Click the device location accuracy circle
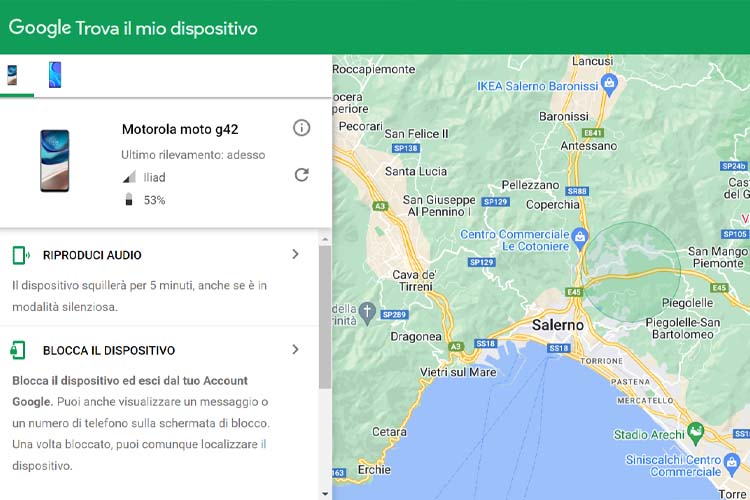 [x=632, y=271]
